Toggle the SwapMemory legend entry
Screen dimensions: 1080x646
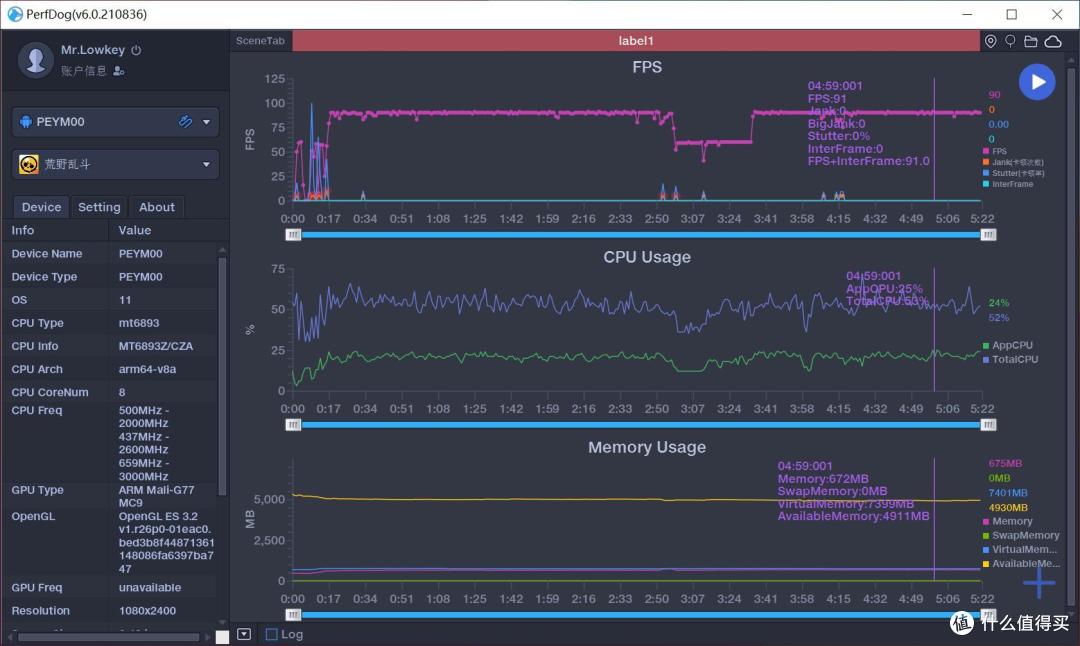[x=1021, y=535]
